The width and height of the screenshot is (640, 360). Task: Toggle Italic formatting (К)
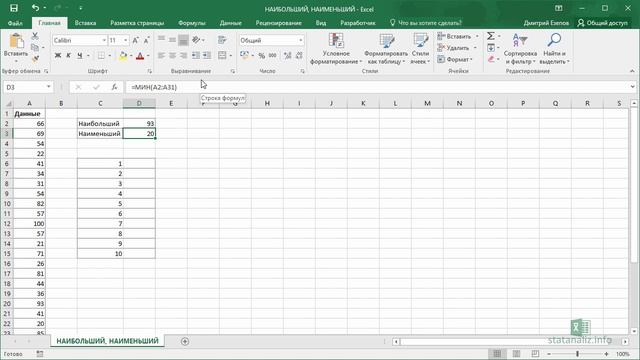click(x=69, y=56)
